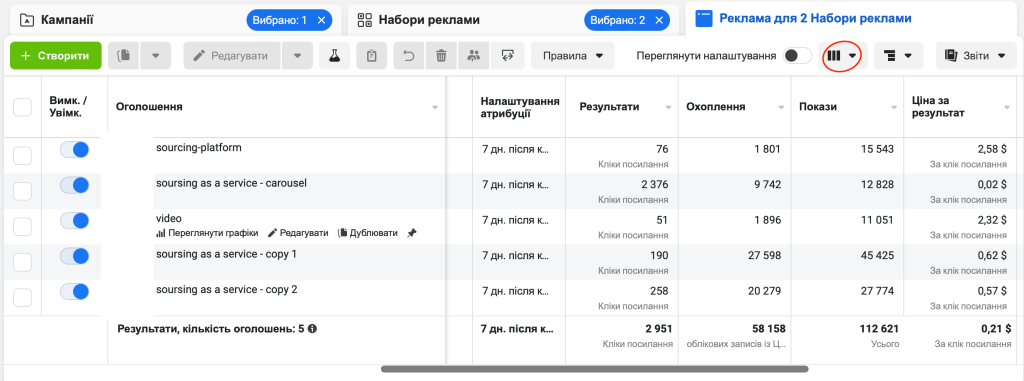This screenshot has width=1024, height=381.
Task: Open Оголошення column sort arrow
Action: click(435, 107)
